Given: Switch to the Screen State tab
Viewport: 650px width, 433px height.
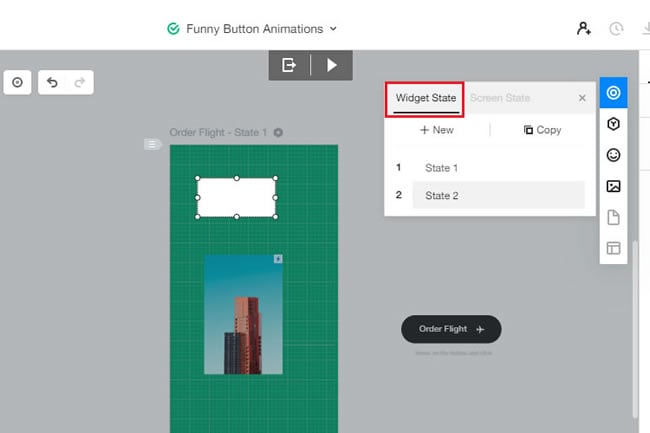Looking at the screenshot, I should tap(500, 98).
